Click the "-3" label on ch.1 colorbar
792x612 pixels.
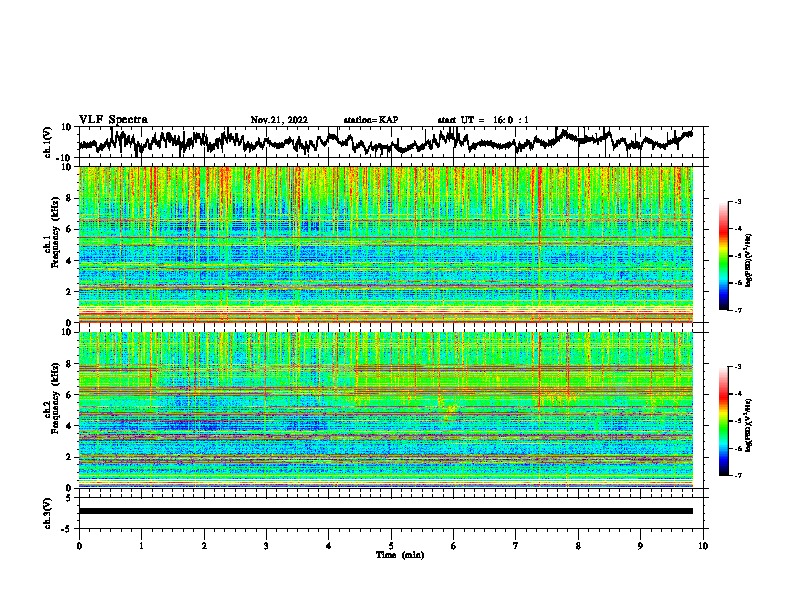(x=738, y=201)
